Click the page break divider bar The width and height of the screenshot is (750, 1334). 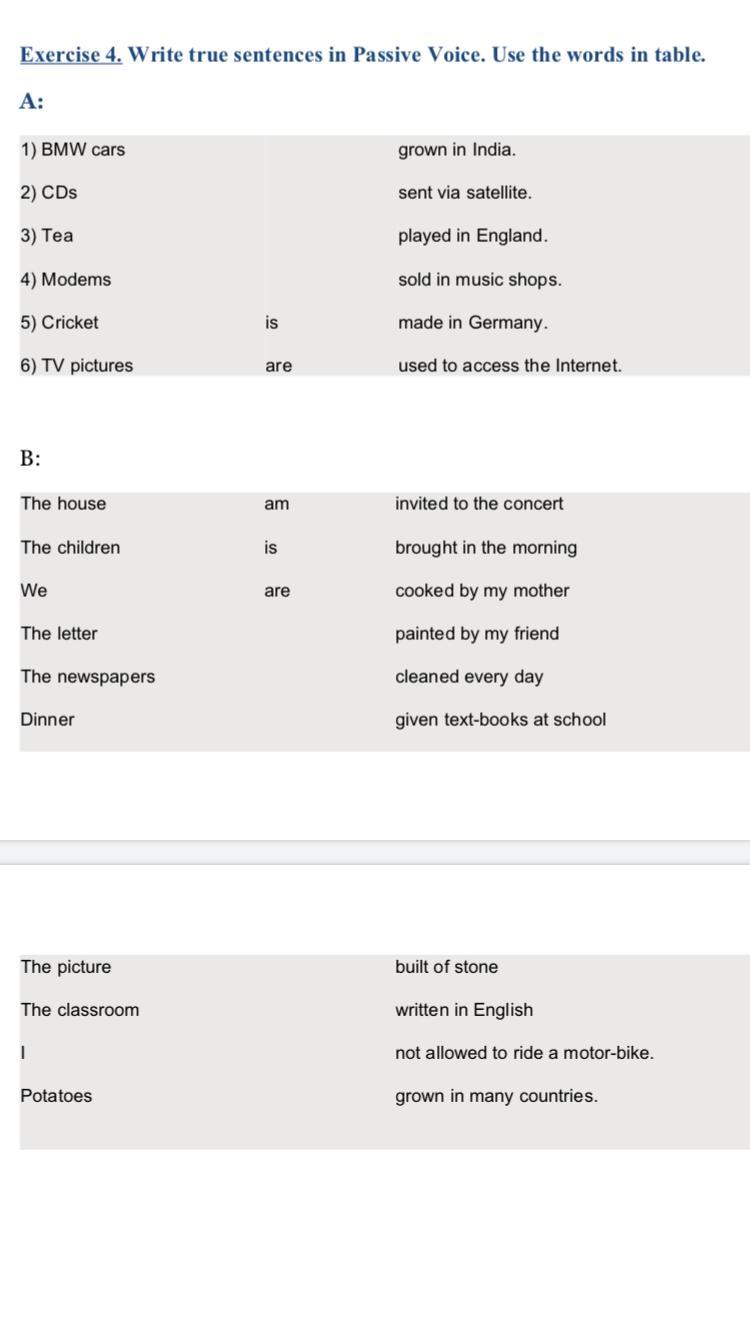click(375, 852)
